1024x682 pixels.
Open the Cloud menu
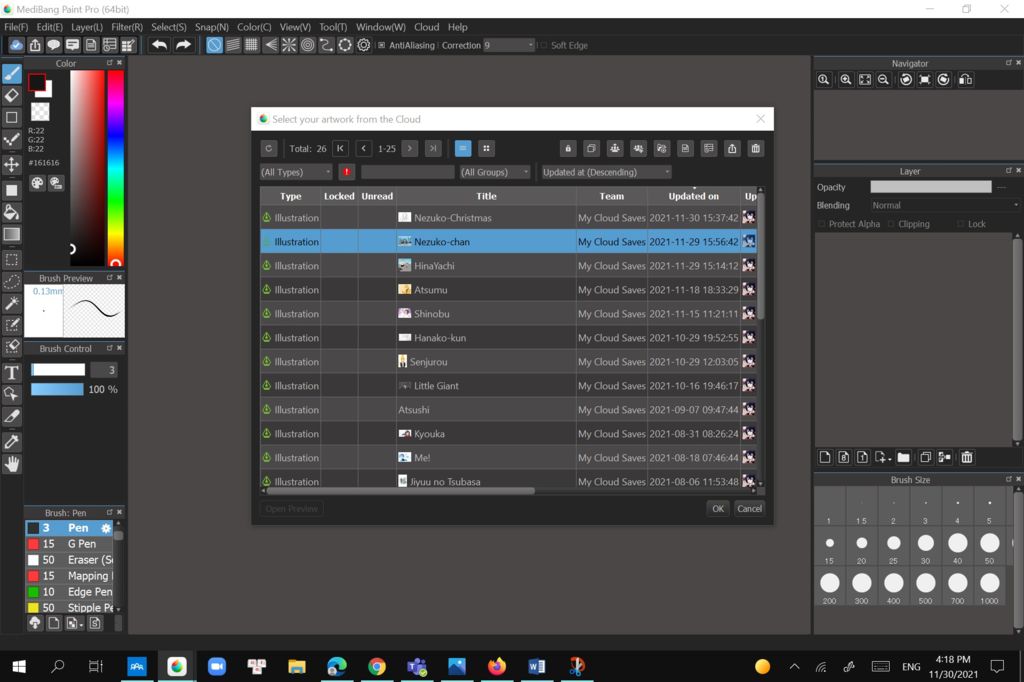(426, 27)
